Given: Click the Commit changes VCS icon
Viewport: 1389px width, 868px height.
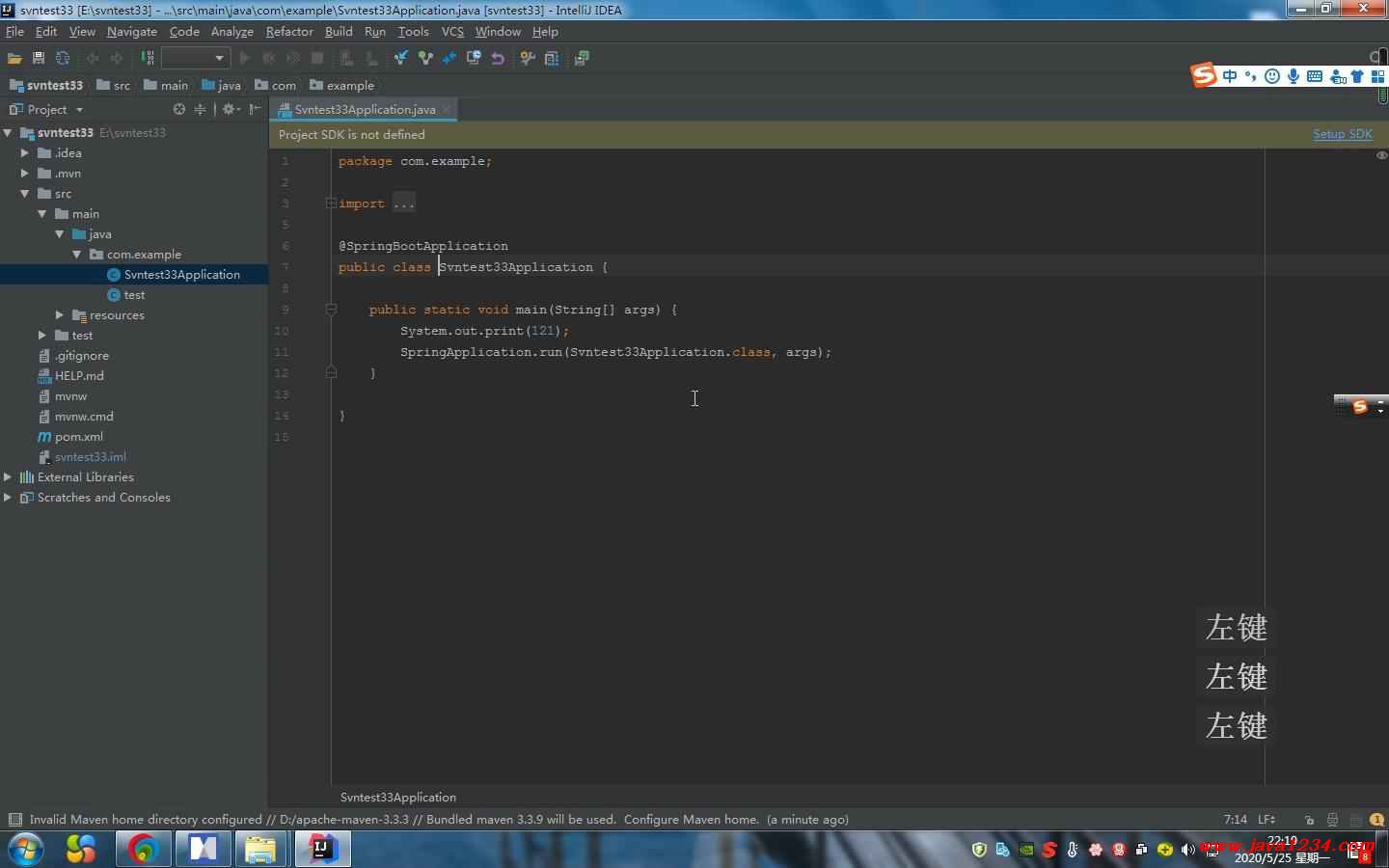Looking at the screenshot, I should pyautogui.click(x=425, y=58).
